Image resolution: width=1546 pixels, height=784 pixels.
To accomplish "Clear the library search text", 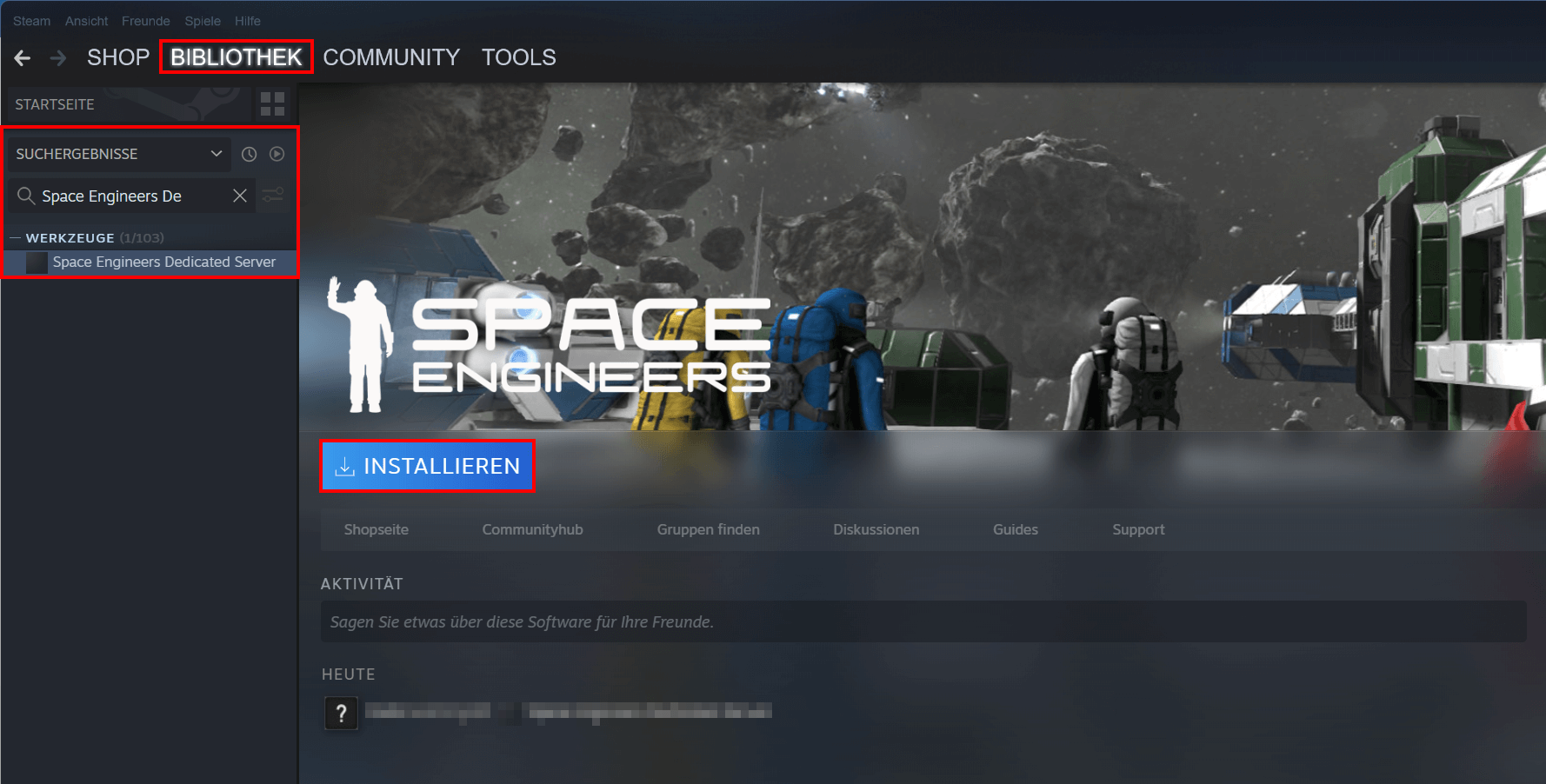I will [240, 196].
